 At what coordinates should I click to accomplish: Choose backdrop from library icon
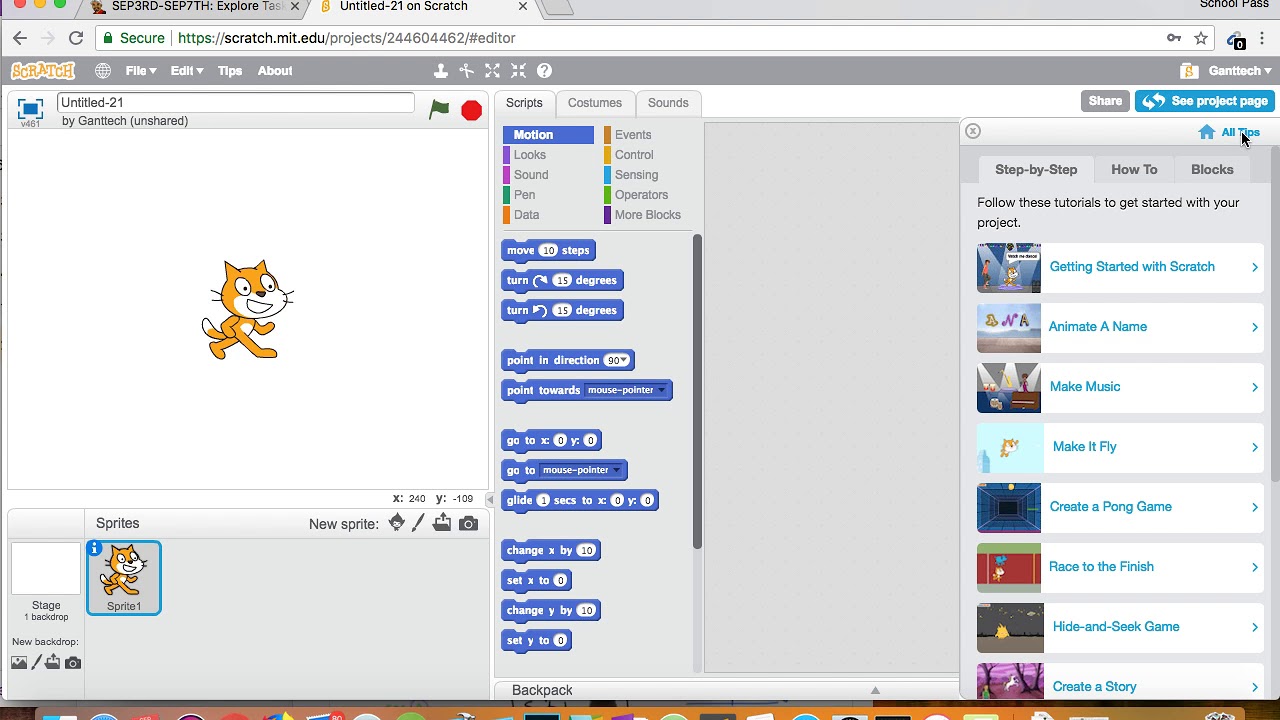19,662
